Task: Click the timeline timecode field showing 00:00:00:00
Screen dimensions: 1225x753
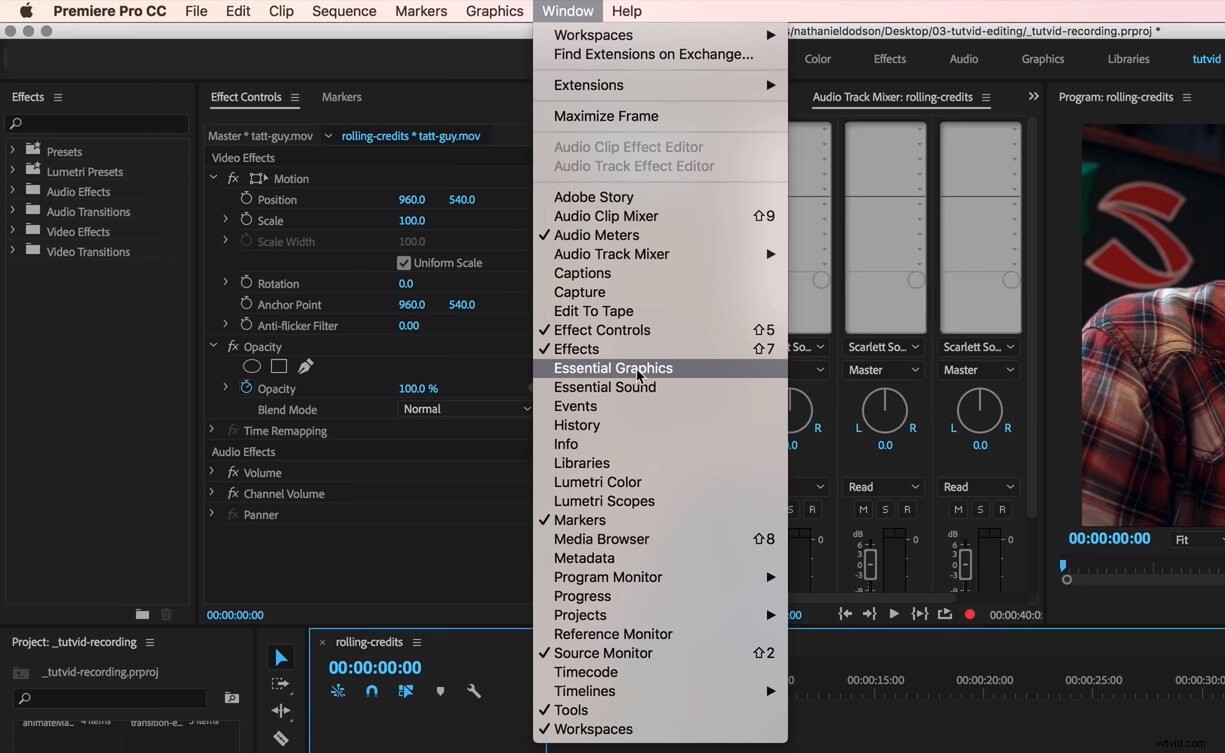Action: (374, 666)
